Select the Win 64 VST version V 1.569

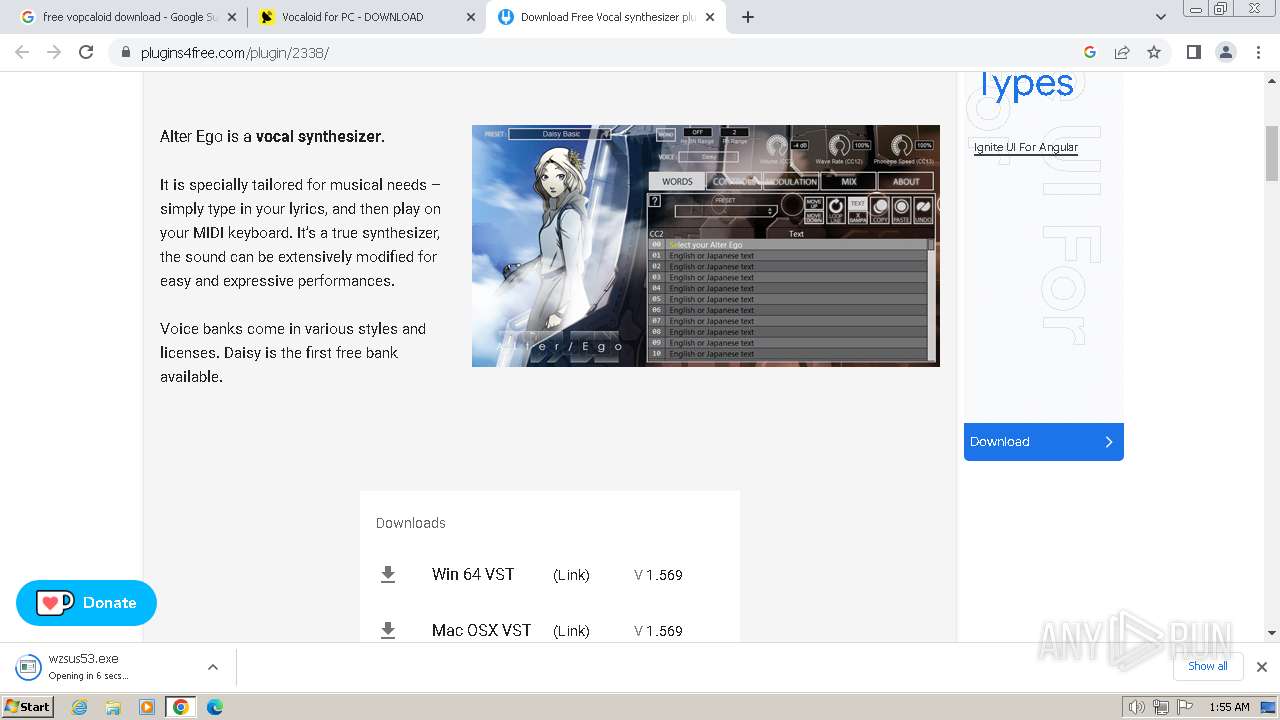(x=658, y=575)
